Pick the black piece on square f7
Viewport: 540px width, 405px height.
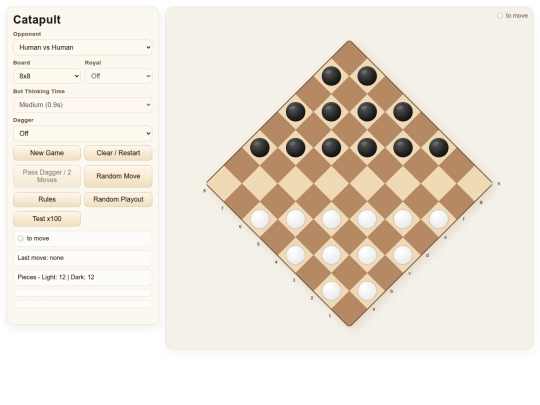point(331,112)
